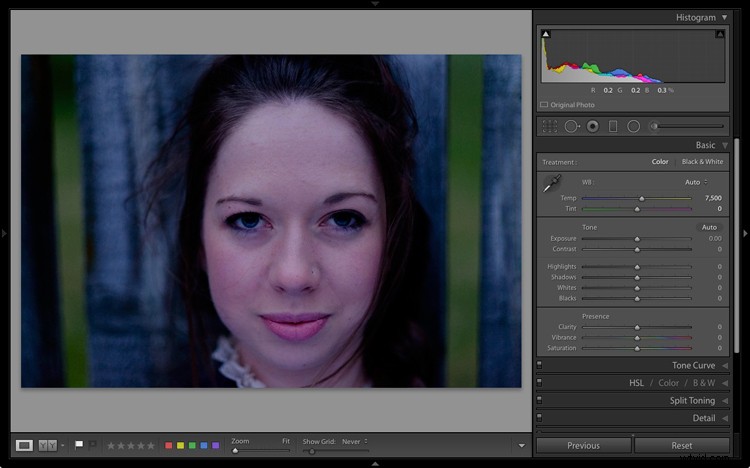Screen dimensions: 750x468
Task: Expand the Detail panel
Action: point(725,418)
